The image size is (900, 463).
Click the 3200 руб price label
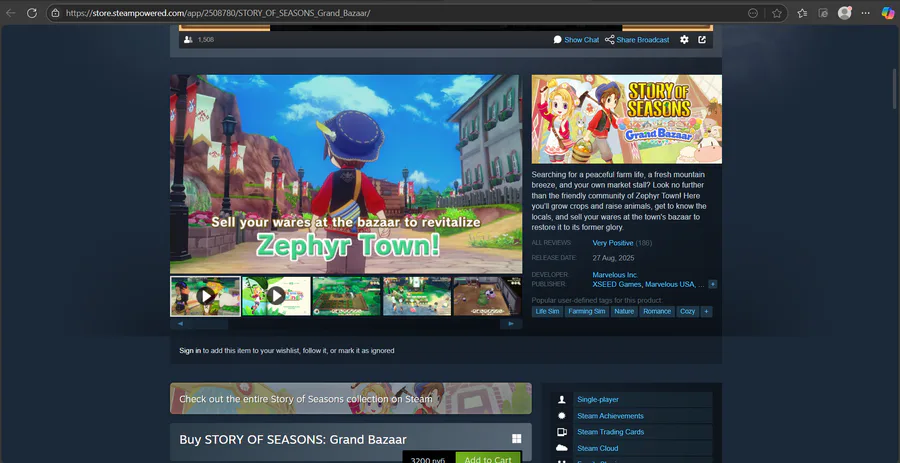coord(428,460)
